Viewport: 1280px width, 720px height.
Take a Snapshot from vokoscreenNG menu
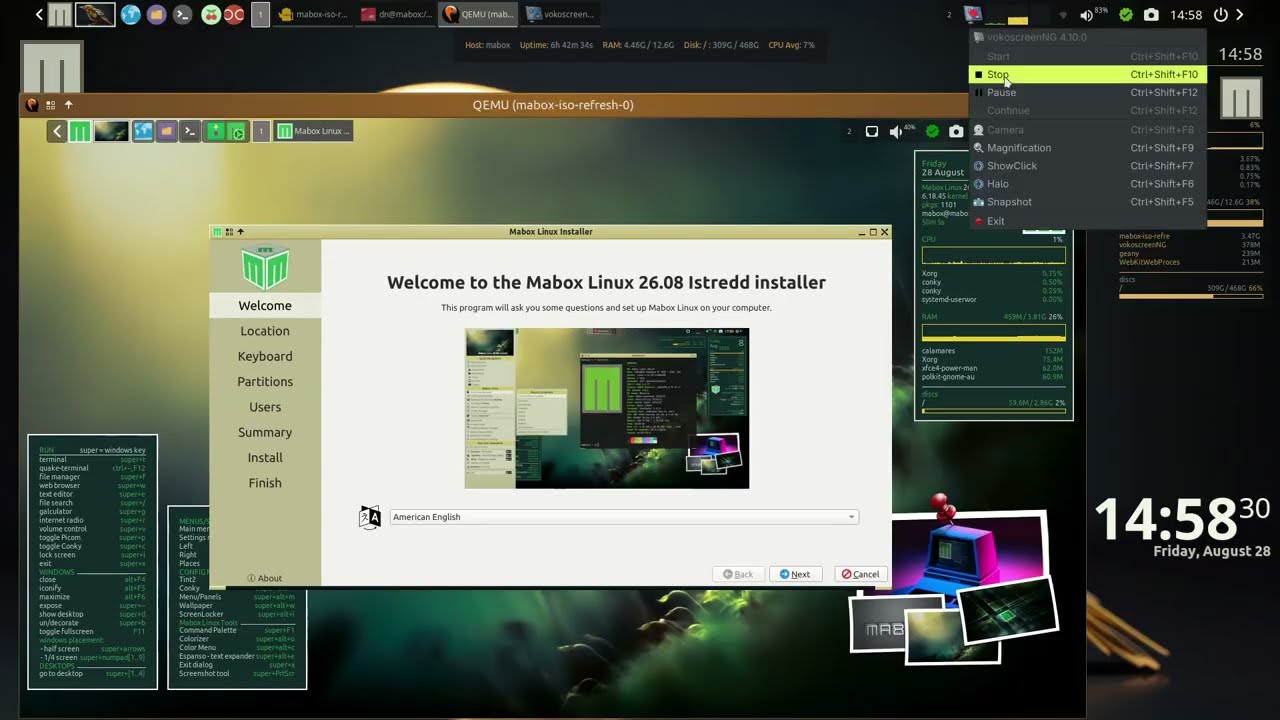coord(1088,202)
